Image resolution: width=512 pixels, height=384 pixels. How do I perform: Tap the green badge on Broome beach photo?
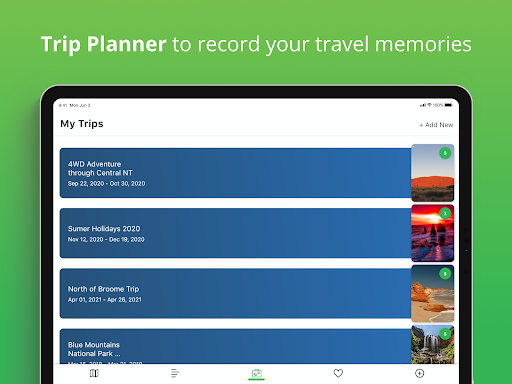[445, 274]
